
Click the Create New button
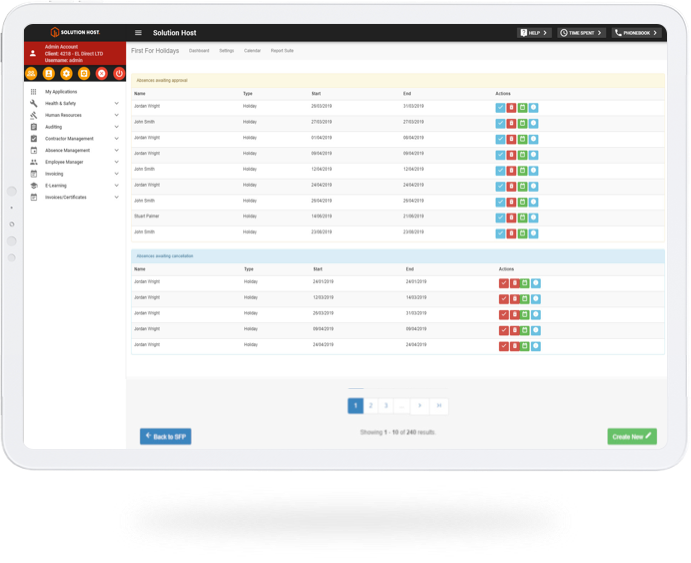[x=632, y=437]
